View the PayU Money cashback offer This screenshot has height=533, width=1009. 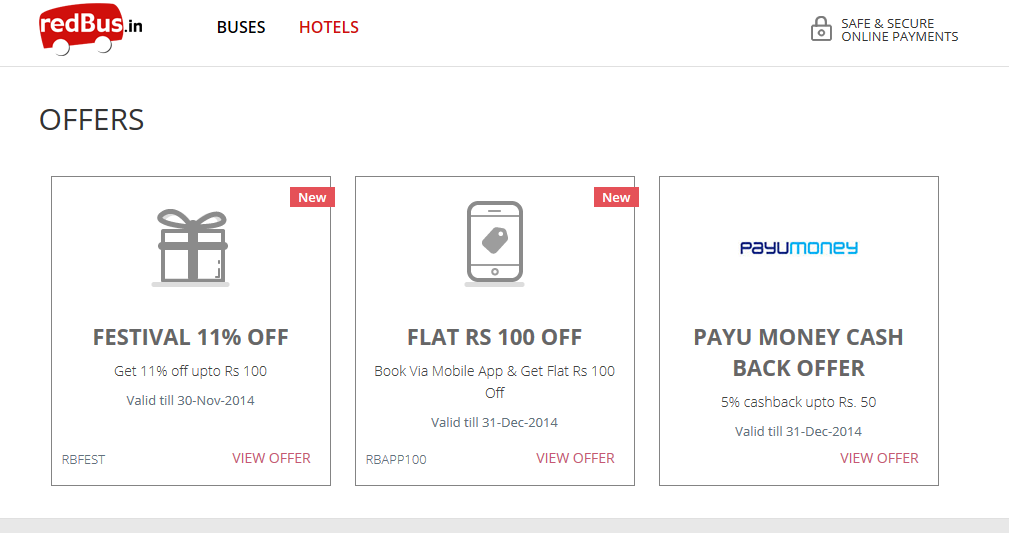click(x=879, y=458)
